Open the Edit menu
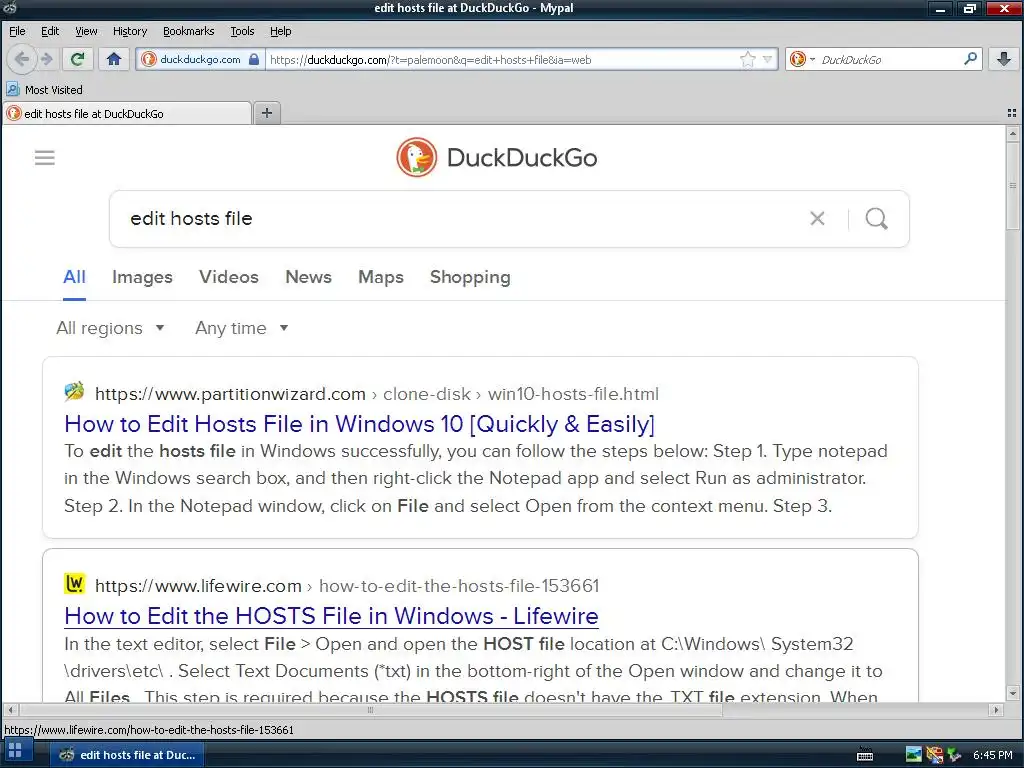Image resolution: width=1024 pixels, height=768 pixels. click(x=50, y=31)
